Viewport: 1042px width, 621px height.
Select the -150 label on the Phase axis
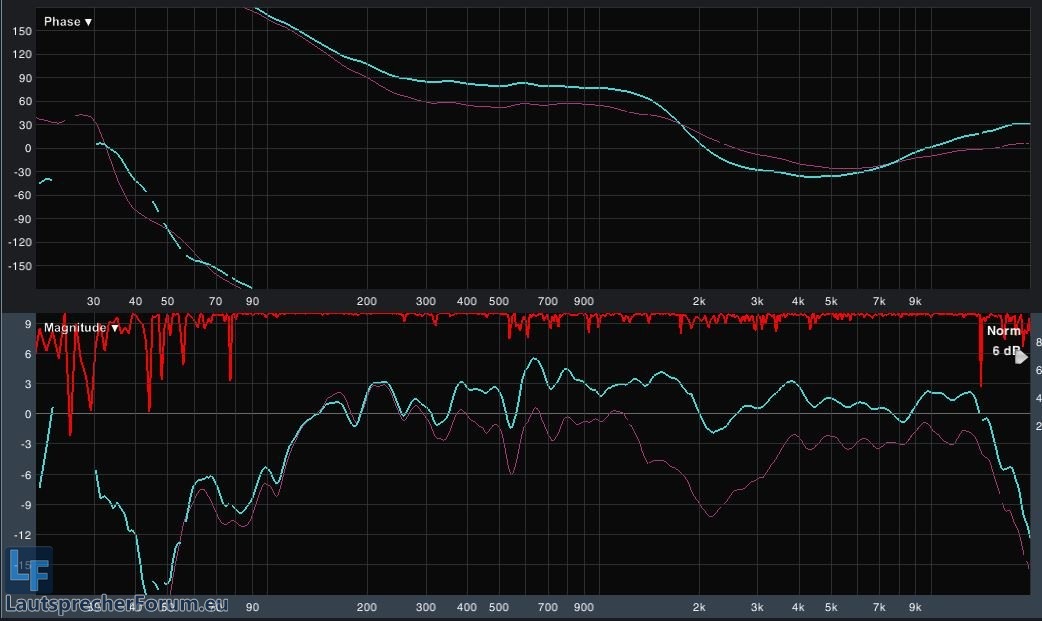(x=19, y=266)
